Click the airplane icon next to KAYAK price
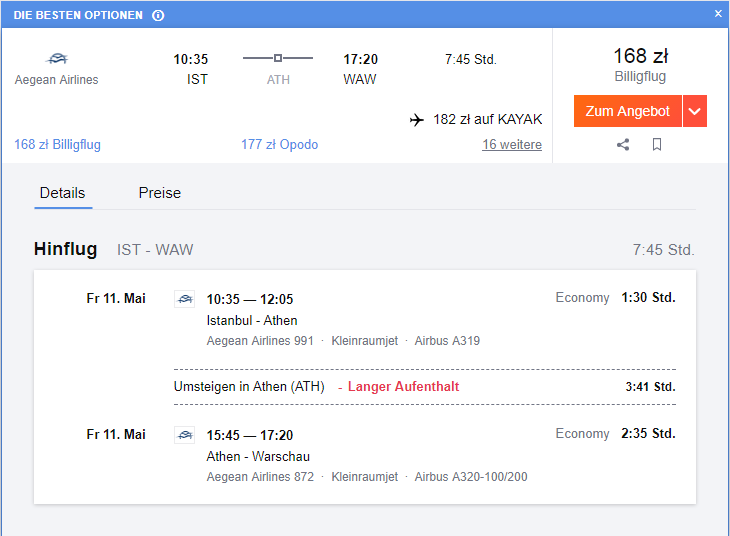Viewport: 730px width, 536px height. tap(417, 120)
